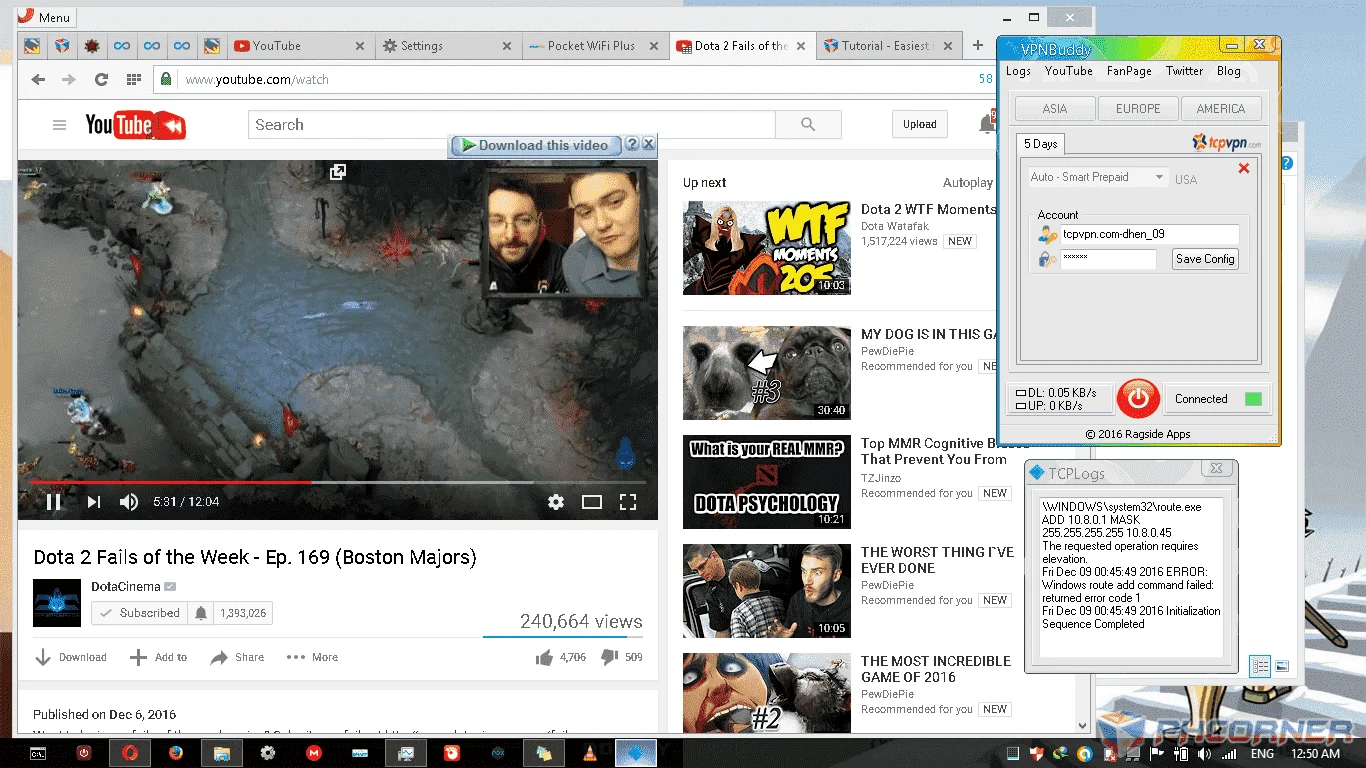The image size is (1366, 768).
Task: Dislike the video with thumbs down
Action: click(x=609, y=657)
